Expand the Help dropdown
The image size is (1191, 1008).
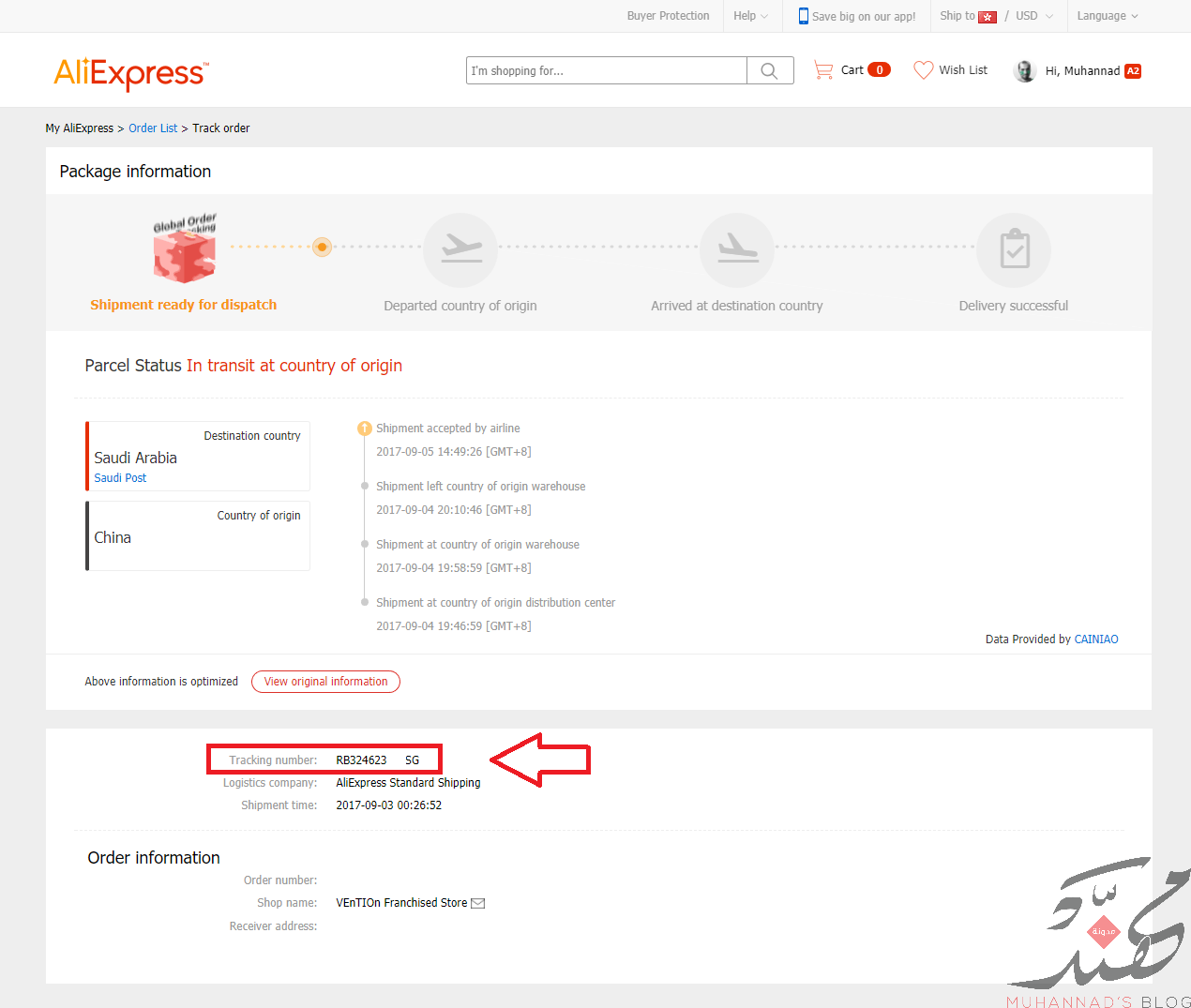[751, 16]
